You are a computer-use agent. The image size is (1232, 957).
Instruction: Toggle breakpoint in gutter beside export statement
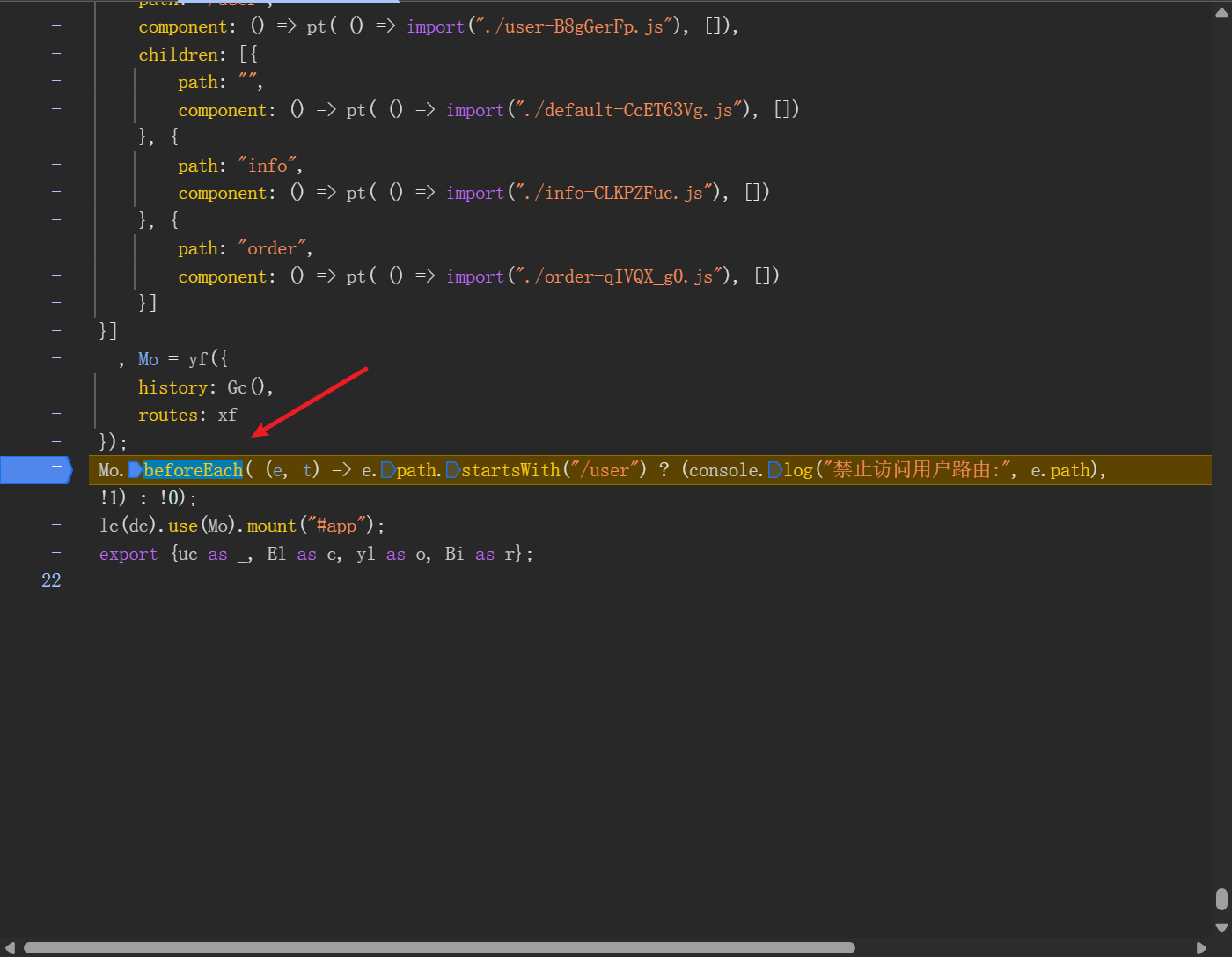coord(56,554)
